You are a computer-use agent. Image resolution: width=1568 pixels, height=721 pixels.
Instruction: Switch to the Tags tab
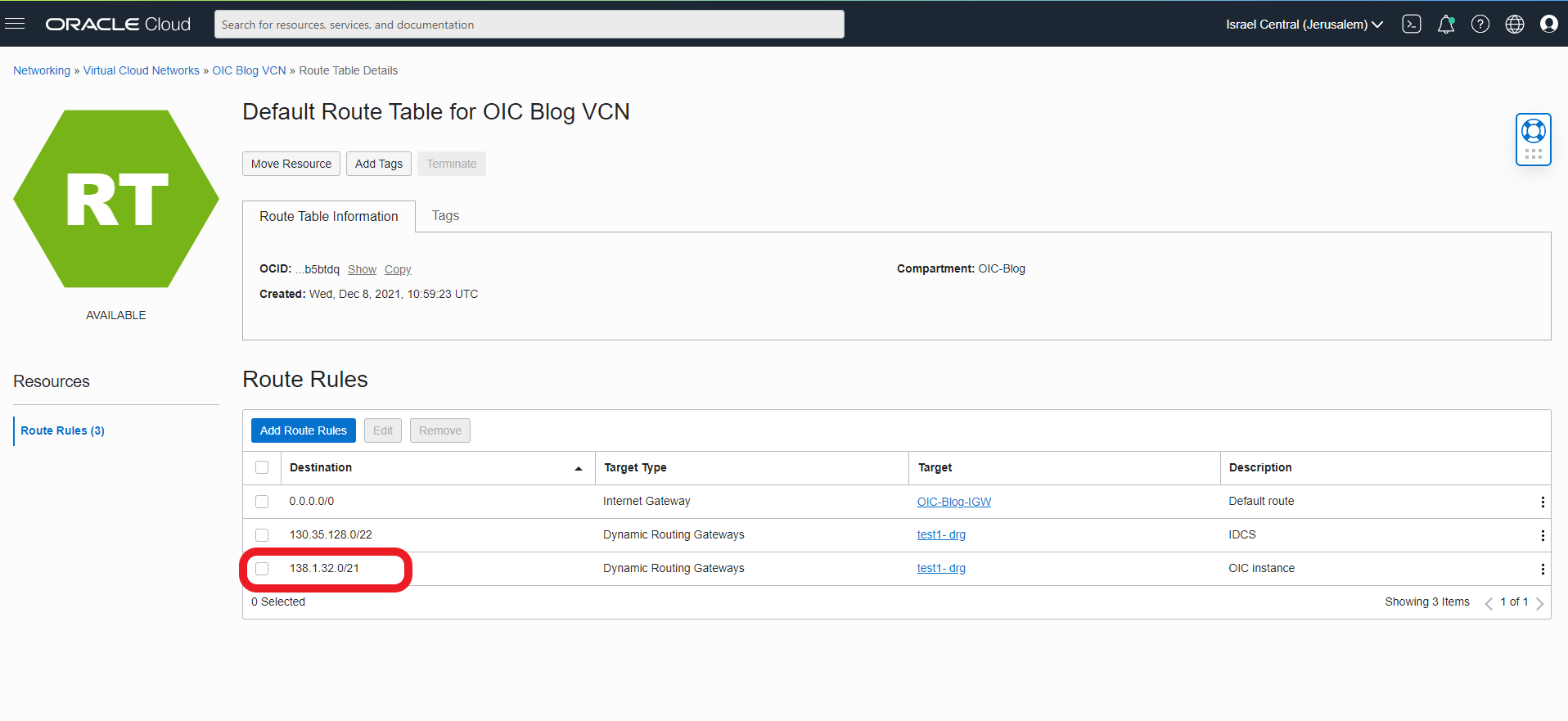445,216
